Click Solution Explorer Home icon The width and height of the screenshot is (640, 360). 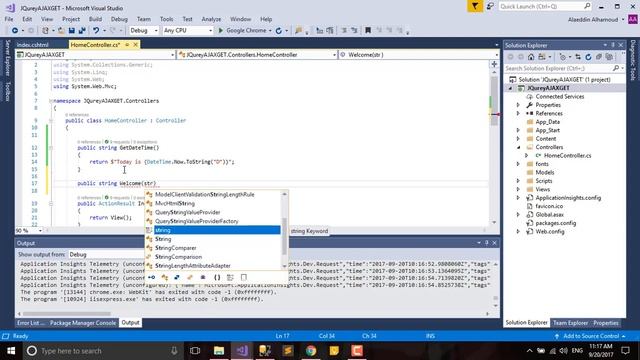tap(531, 57)
